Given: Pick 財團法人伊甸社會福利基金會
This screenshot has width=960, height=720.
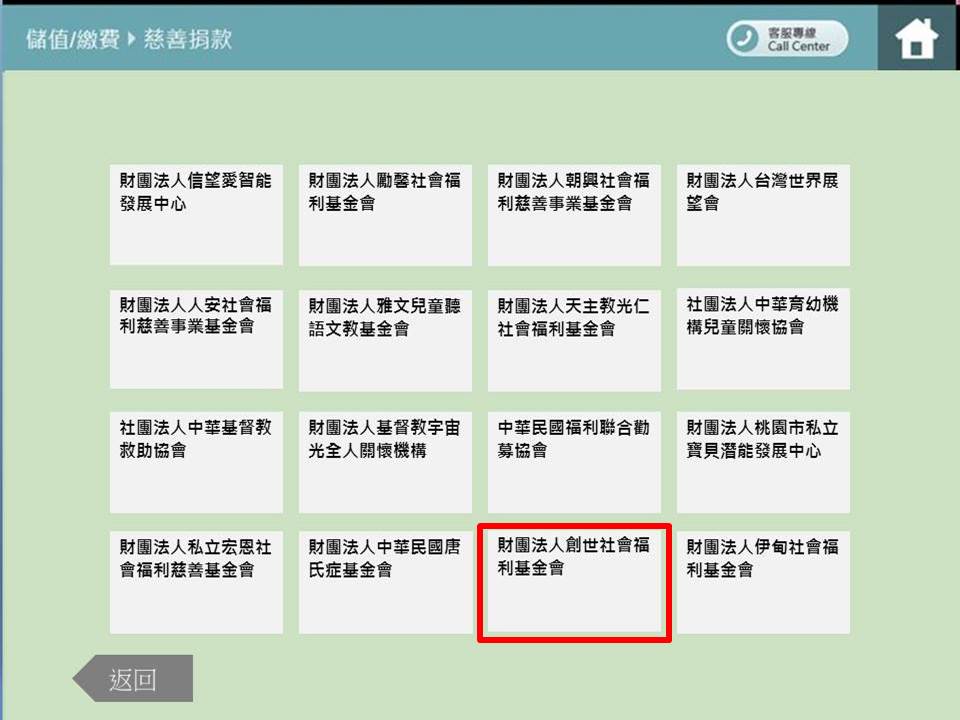Looking at the screenshot, I should coord(763,582).
